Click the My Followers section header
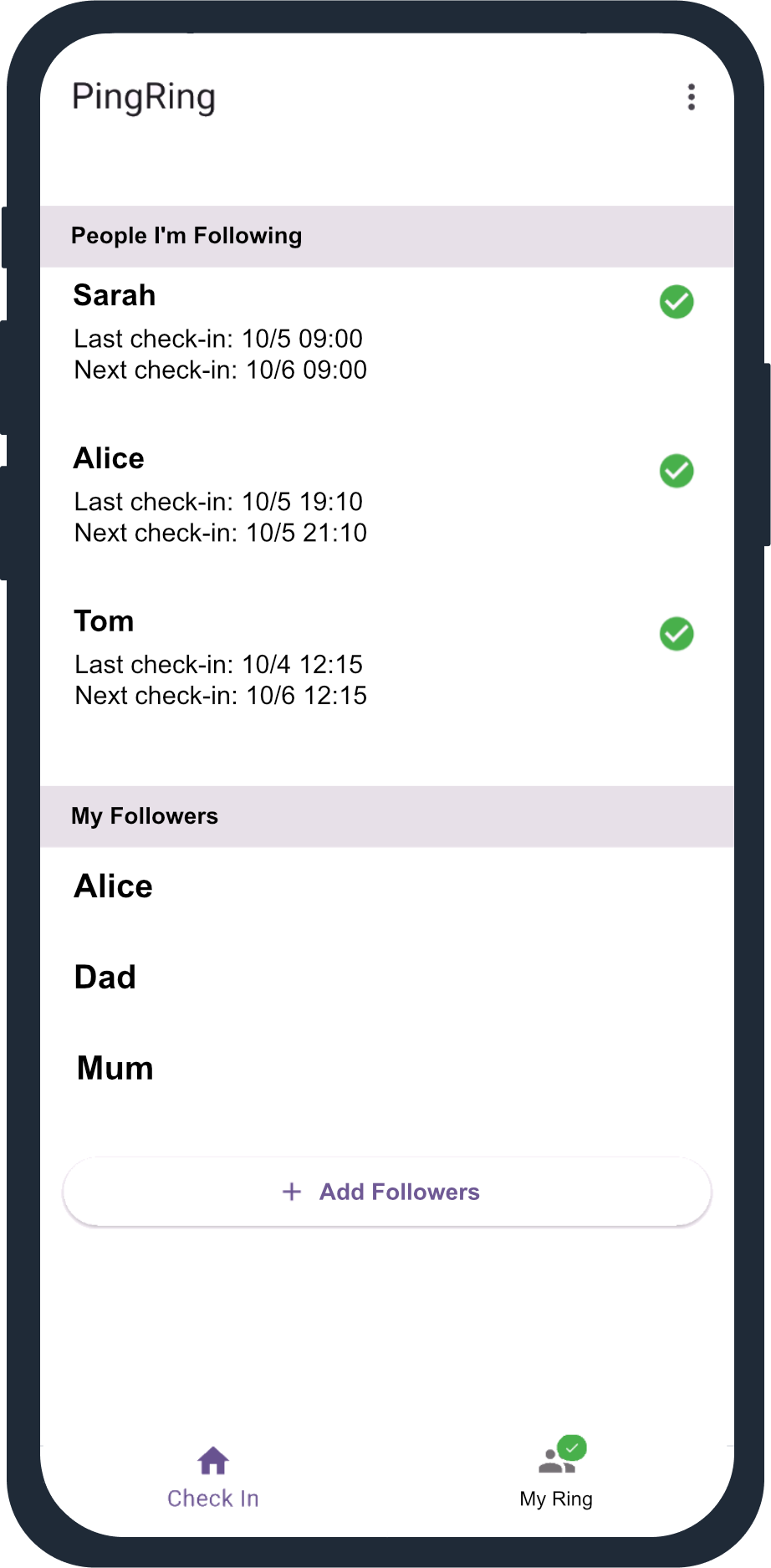This screenshot has width=771, height=1568. pyautogui.click(x=145, y=816)
